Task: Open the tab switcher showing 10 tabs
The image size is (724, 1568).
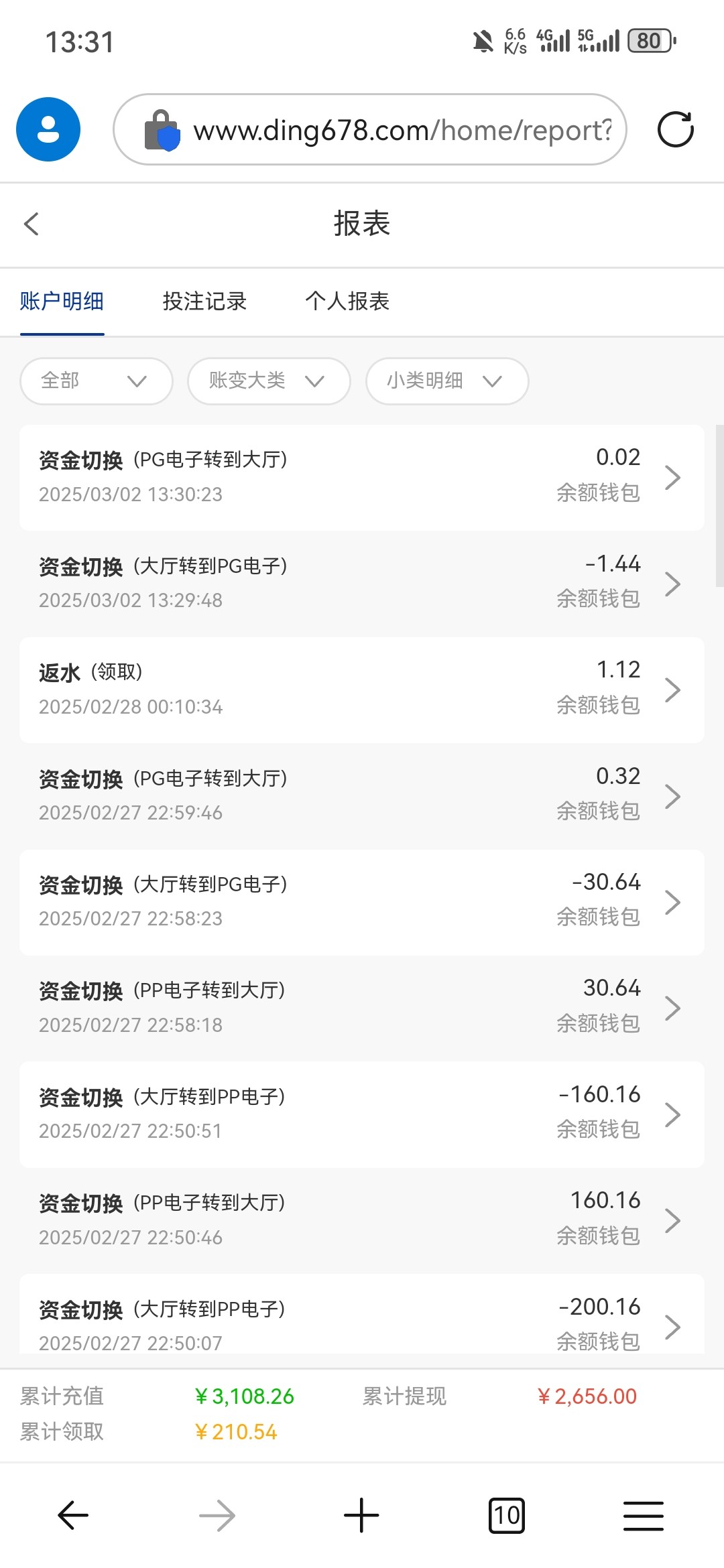Action: 506,1515
